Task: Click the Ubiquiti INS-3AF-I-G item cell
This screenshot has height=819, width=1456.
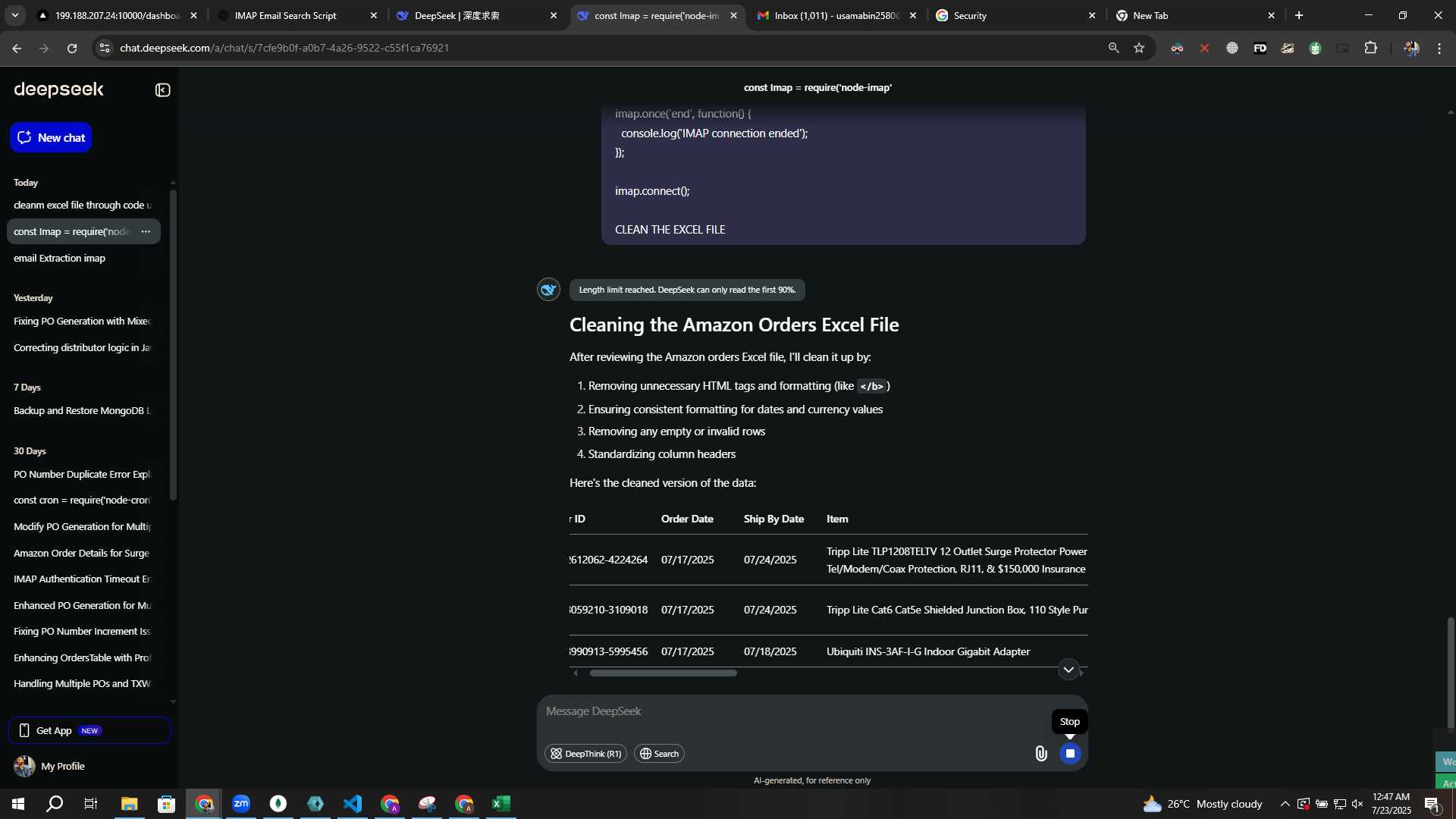Action: 928,651
